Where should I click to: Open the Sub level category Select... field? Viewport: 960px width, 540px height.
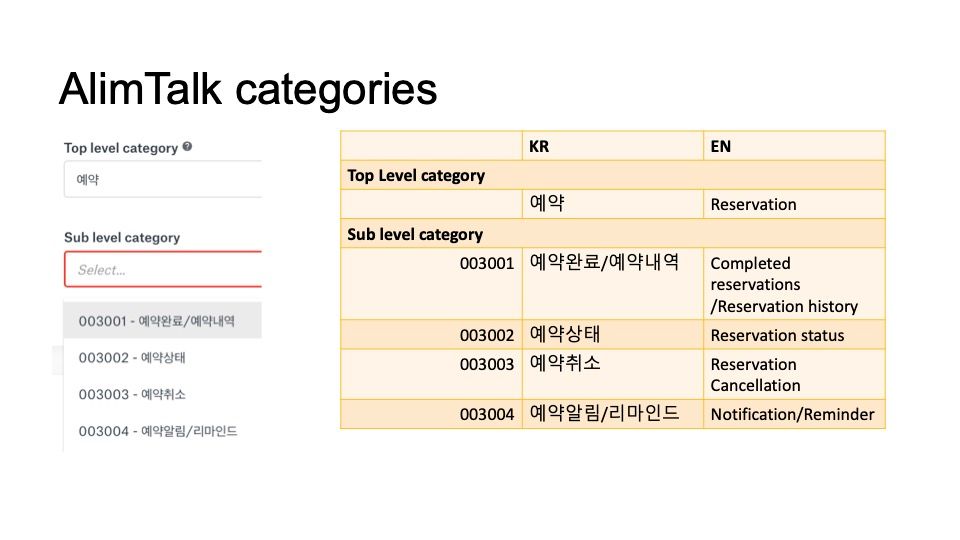(x=163, y=269)
